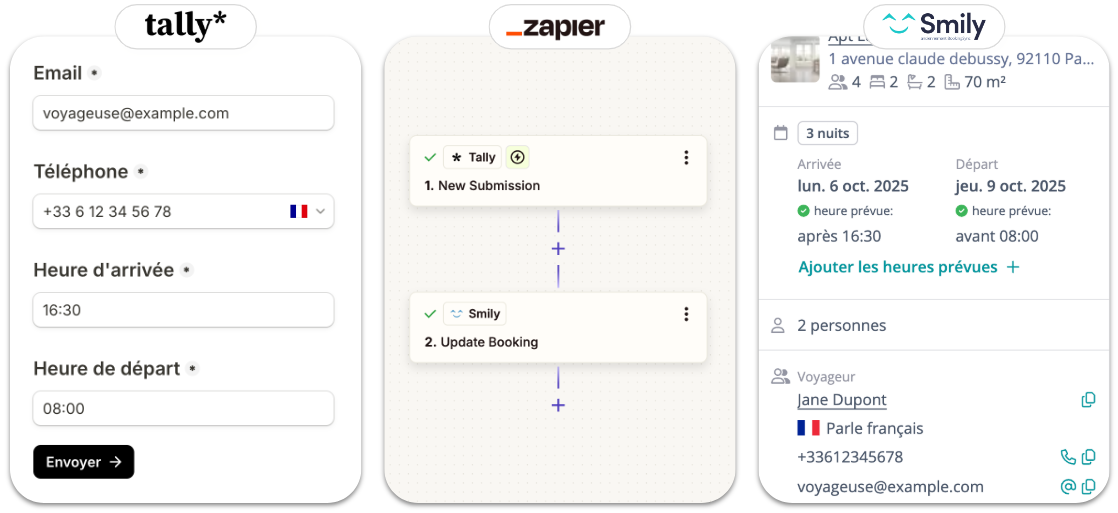
Task: Copy the traveler phone number
Action: click(1088, 457)
